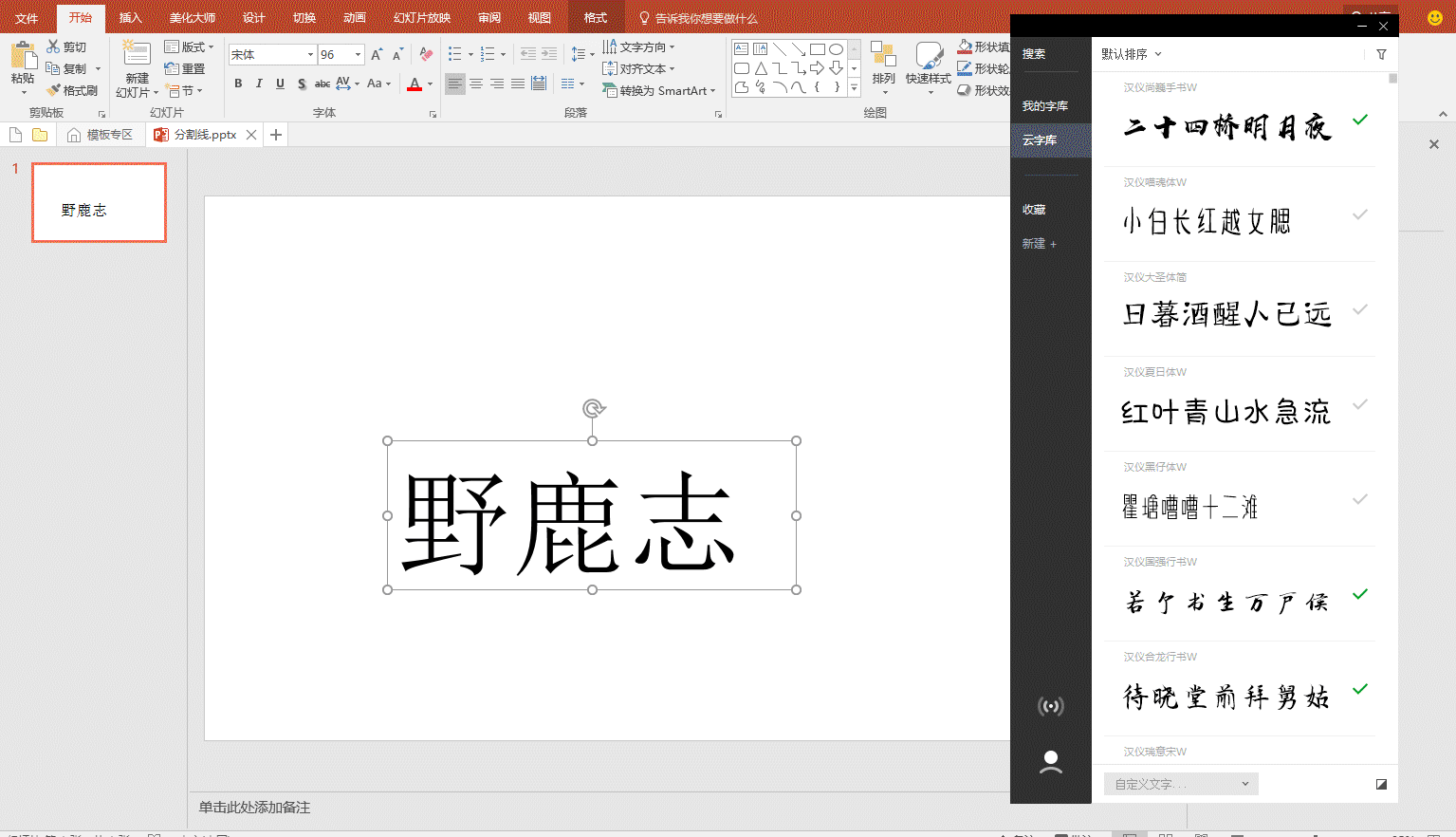Clear all formatting with the eraser A icon

(426, 54)
